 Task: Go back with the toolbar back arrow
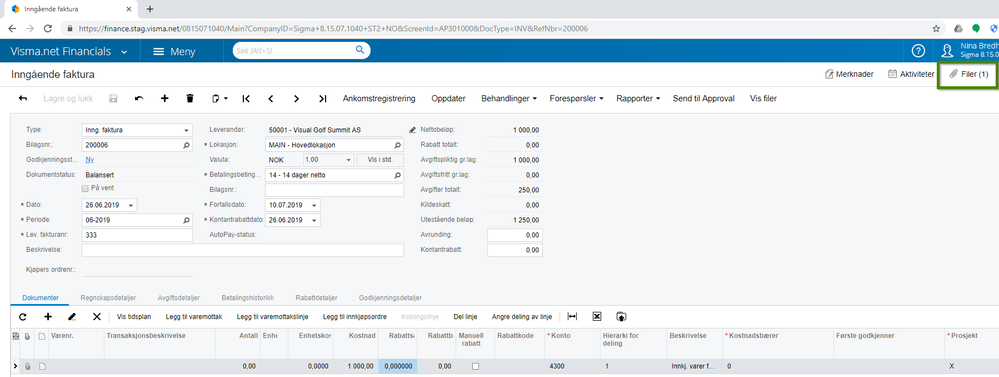[x=23, y=99]
